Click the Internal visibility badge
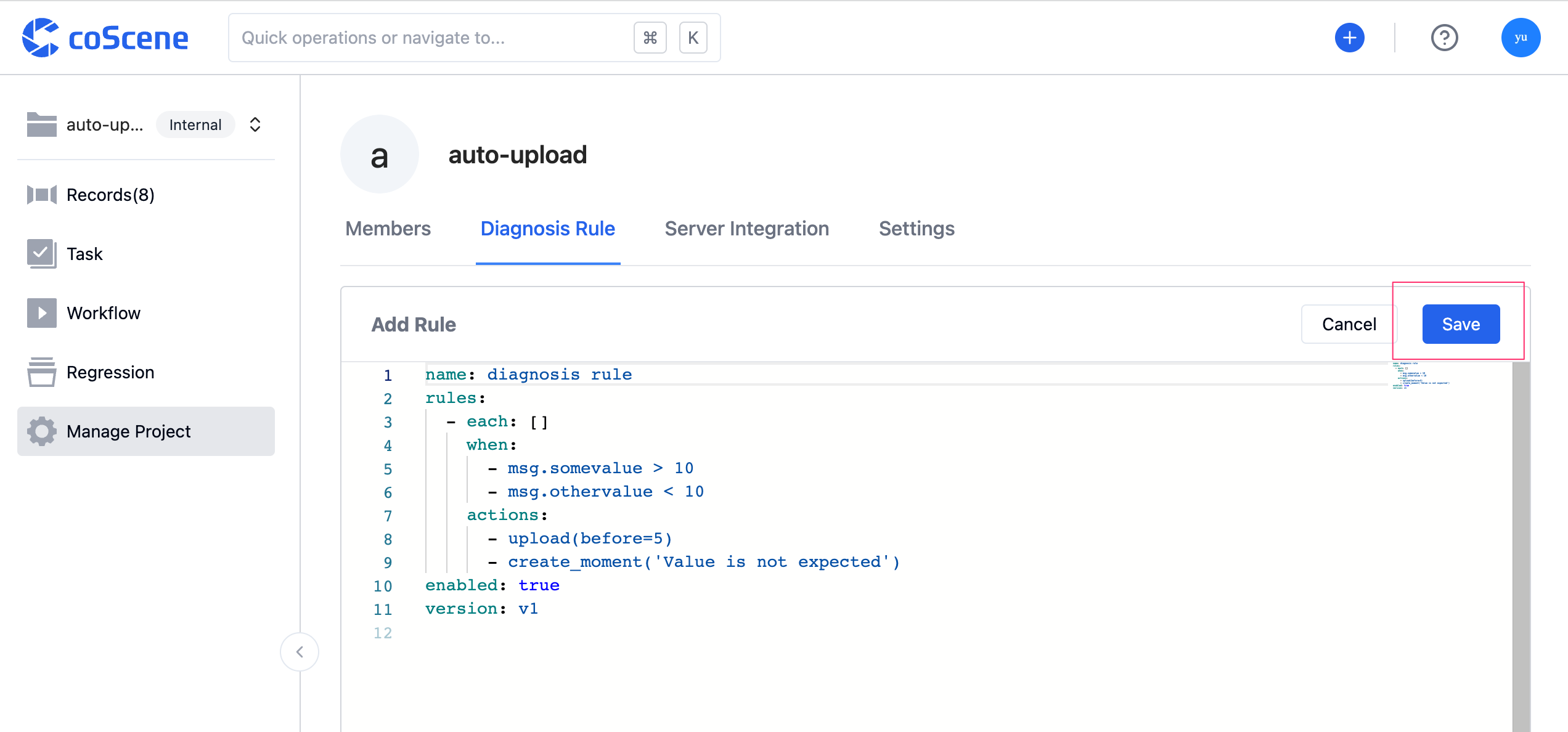The width and height of the screenshot is (1568, 732). coord(195,124)
